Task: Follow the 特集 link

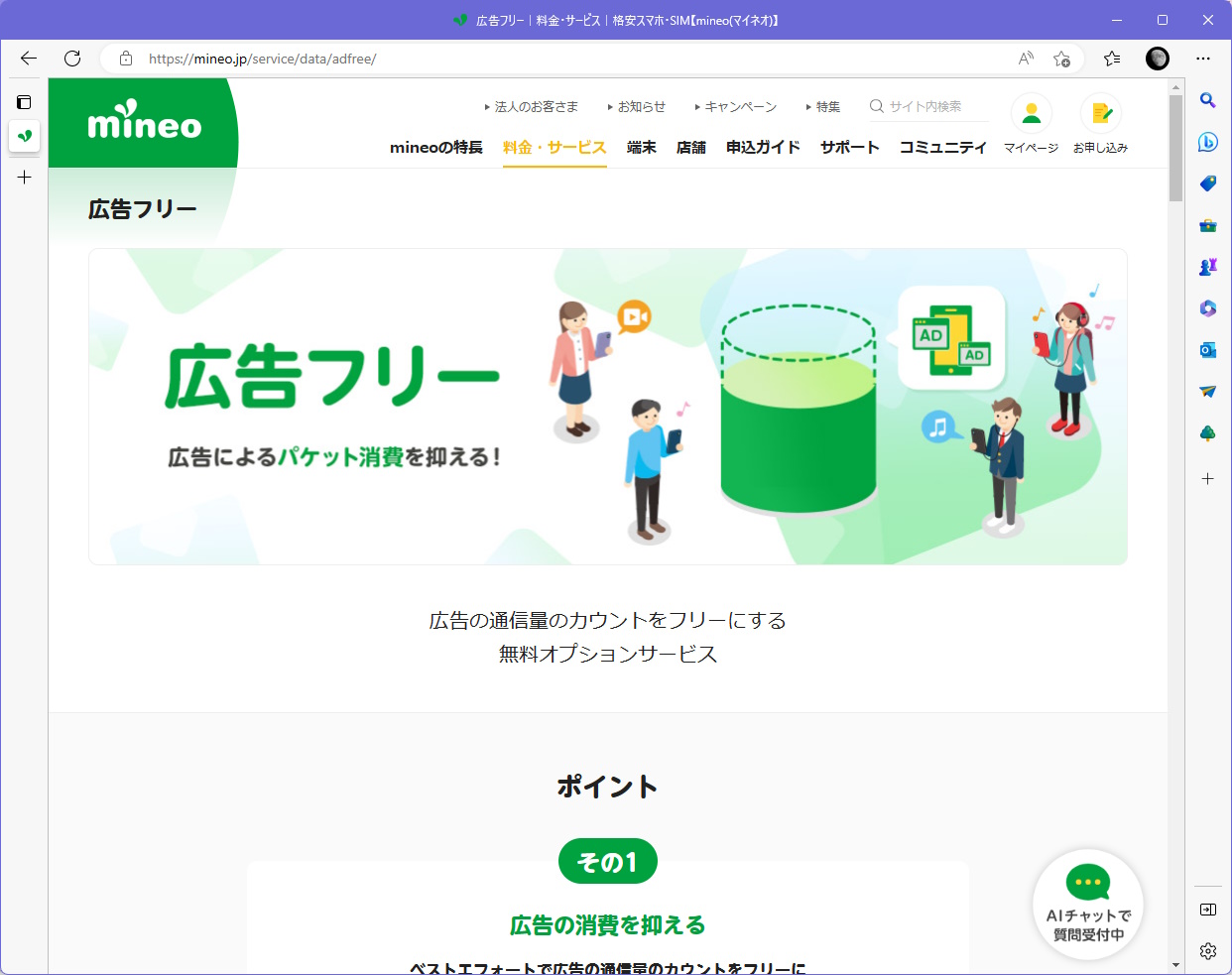Action: 823,106
